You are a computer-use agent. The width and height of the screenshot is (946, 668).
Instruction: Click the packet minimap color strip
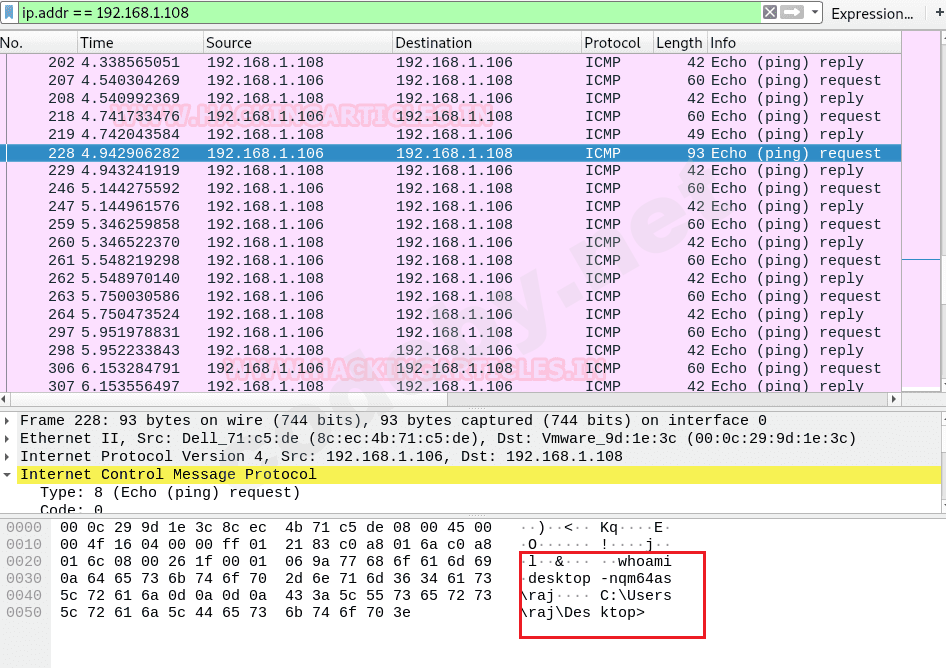921,211
